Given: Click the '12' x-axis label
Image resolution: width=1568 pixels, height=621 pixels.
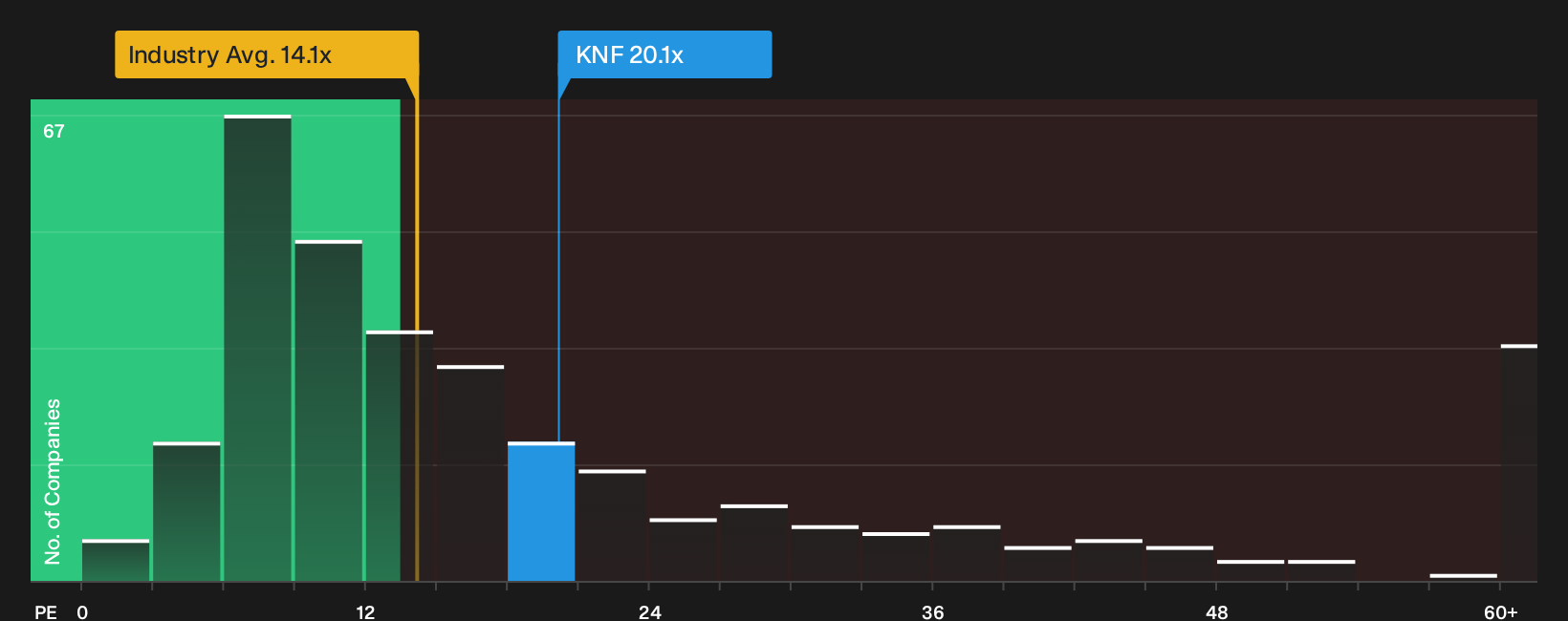Looking at the screenshot, I should pyautogui.click(x=365, y=612).
